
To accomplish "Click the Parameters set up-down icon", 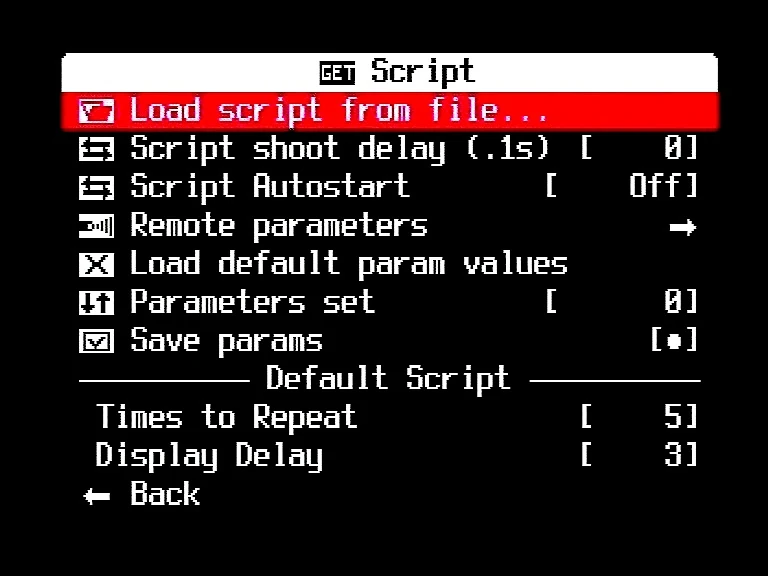I will tap(96, 303).
